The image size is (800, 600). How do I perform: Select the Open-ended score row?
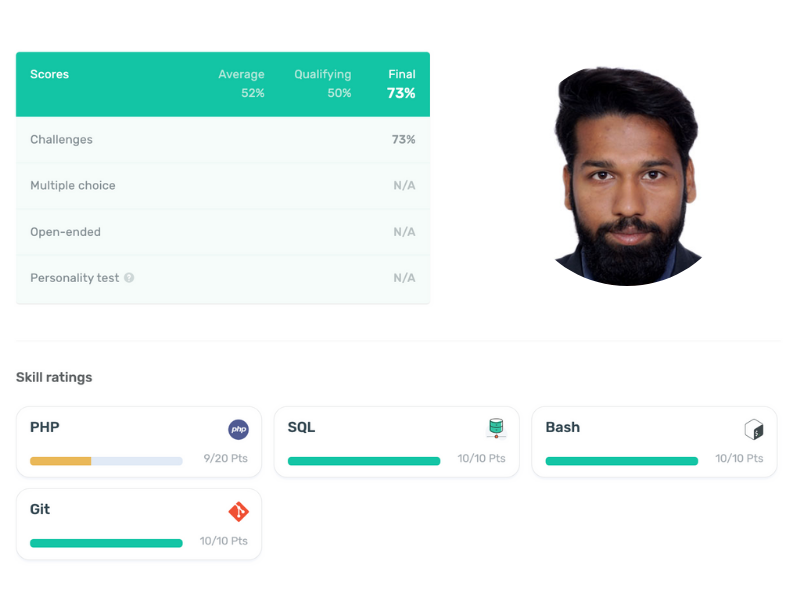pyautogui.click(x=223, y=232)
